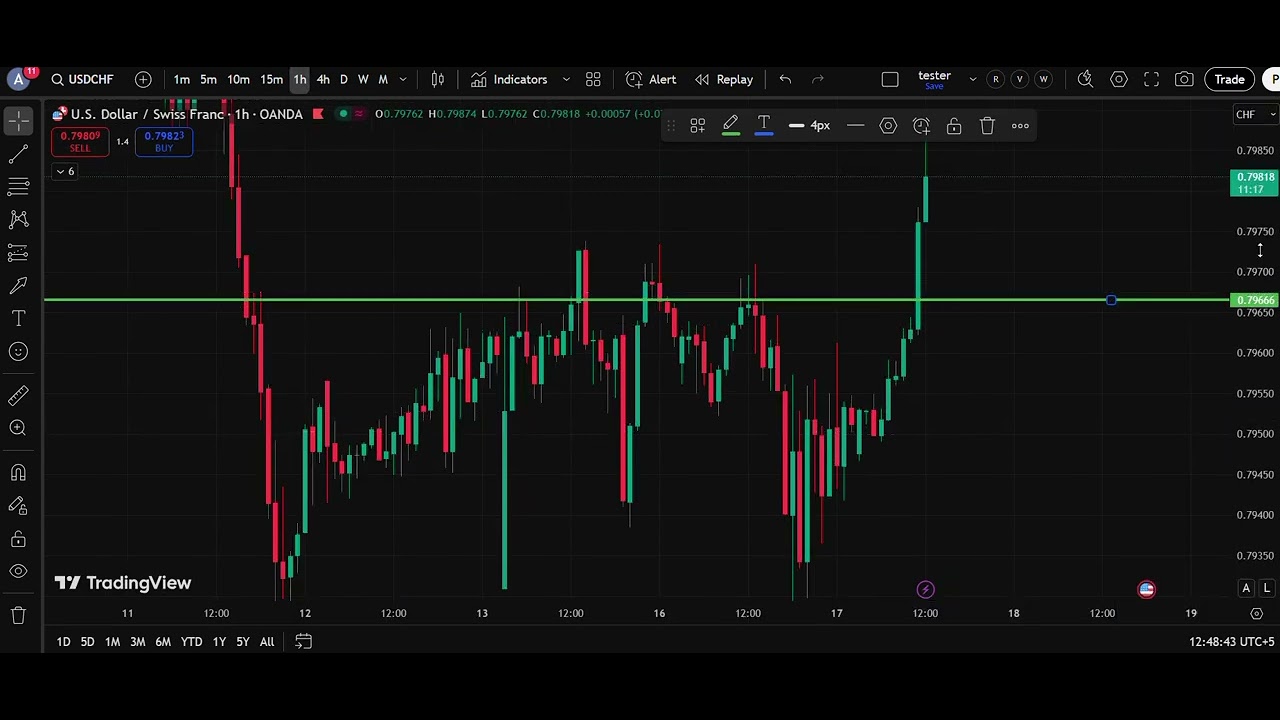Open the USDCHF symbol search
The width and height of the screenshot is (1280, 720).
click(83, 80)
